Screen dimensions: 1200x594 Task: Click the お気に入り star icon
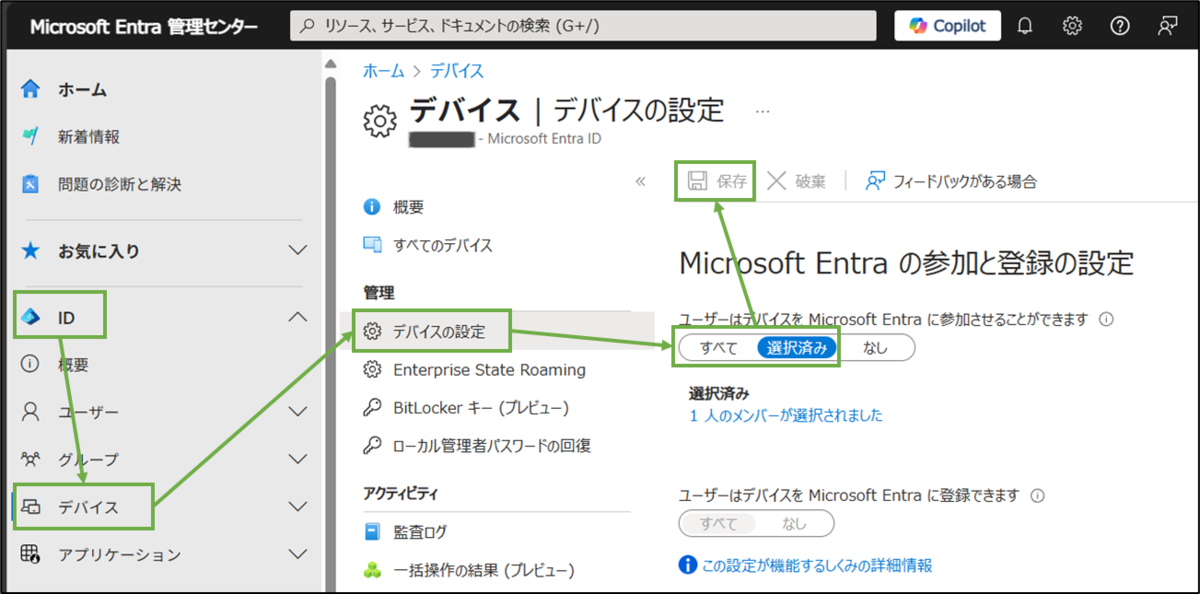click(31, 250)
